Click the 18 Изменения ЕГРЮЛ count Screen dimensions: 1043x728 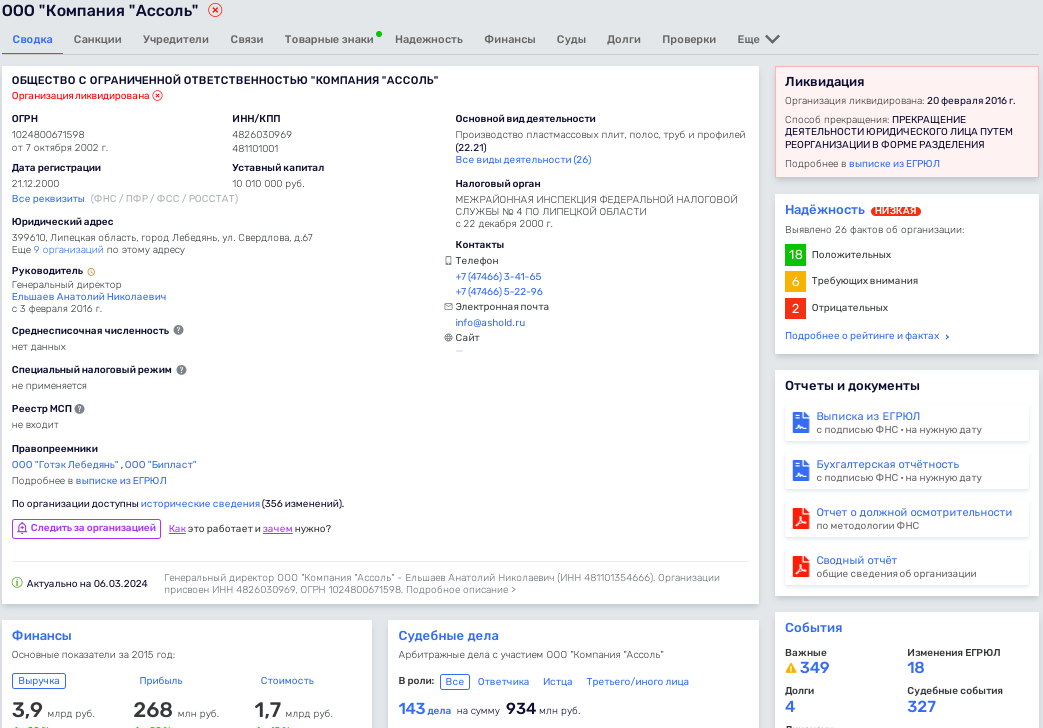tap(915, 668)
